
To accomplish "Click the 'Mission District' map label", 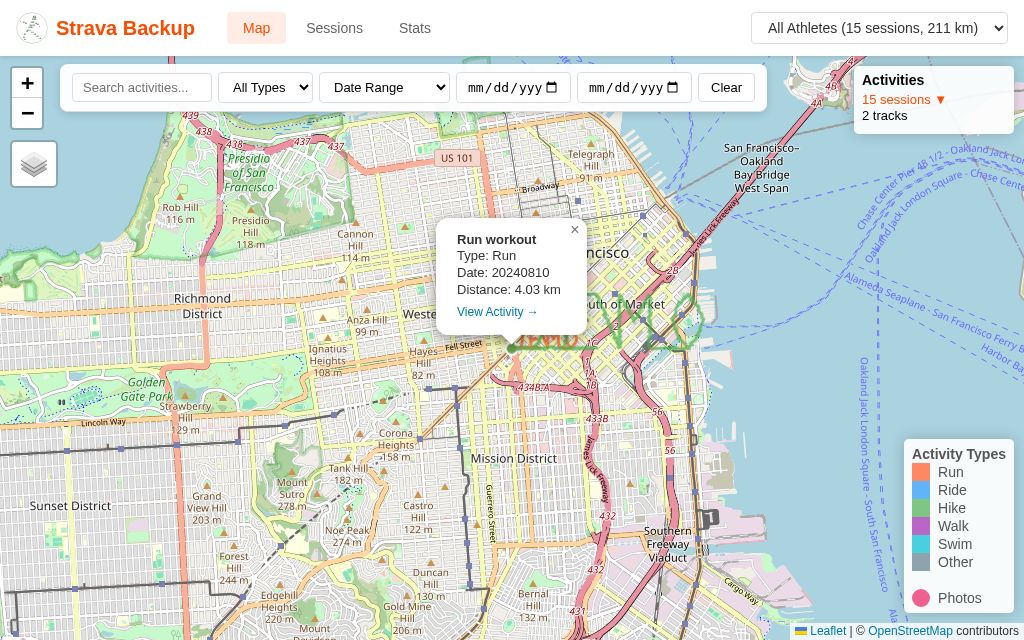I will pyautogui.click(x=514, y=458).
